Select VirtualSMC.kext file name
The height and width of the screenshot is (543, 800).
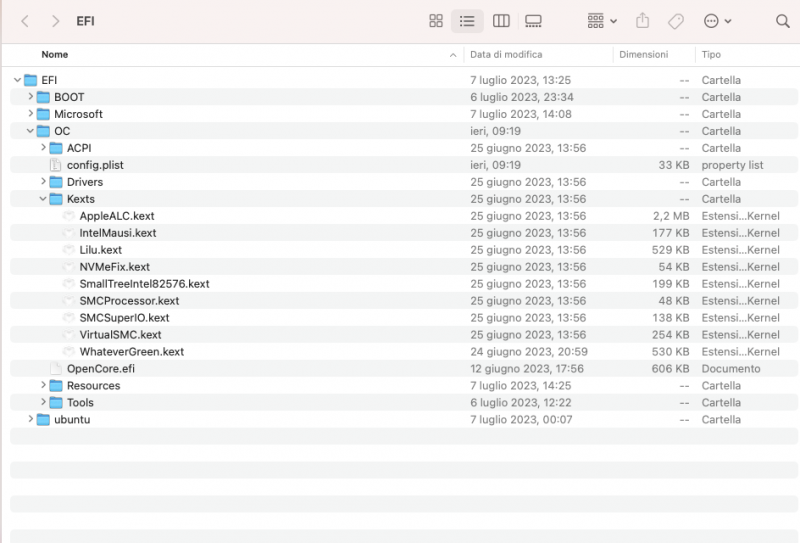pos(120,335)
